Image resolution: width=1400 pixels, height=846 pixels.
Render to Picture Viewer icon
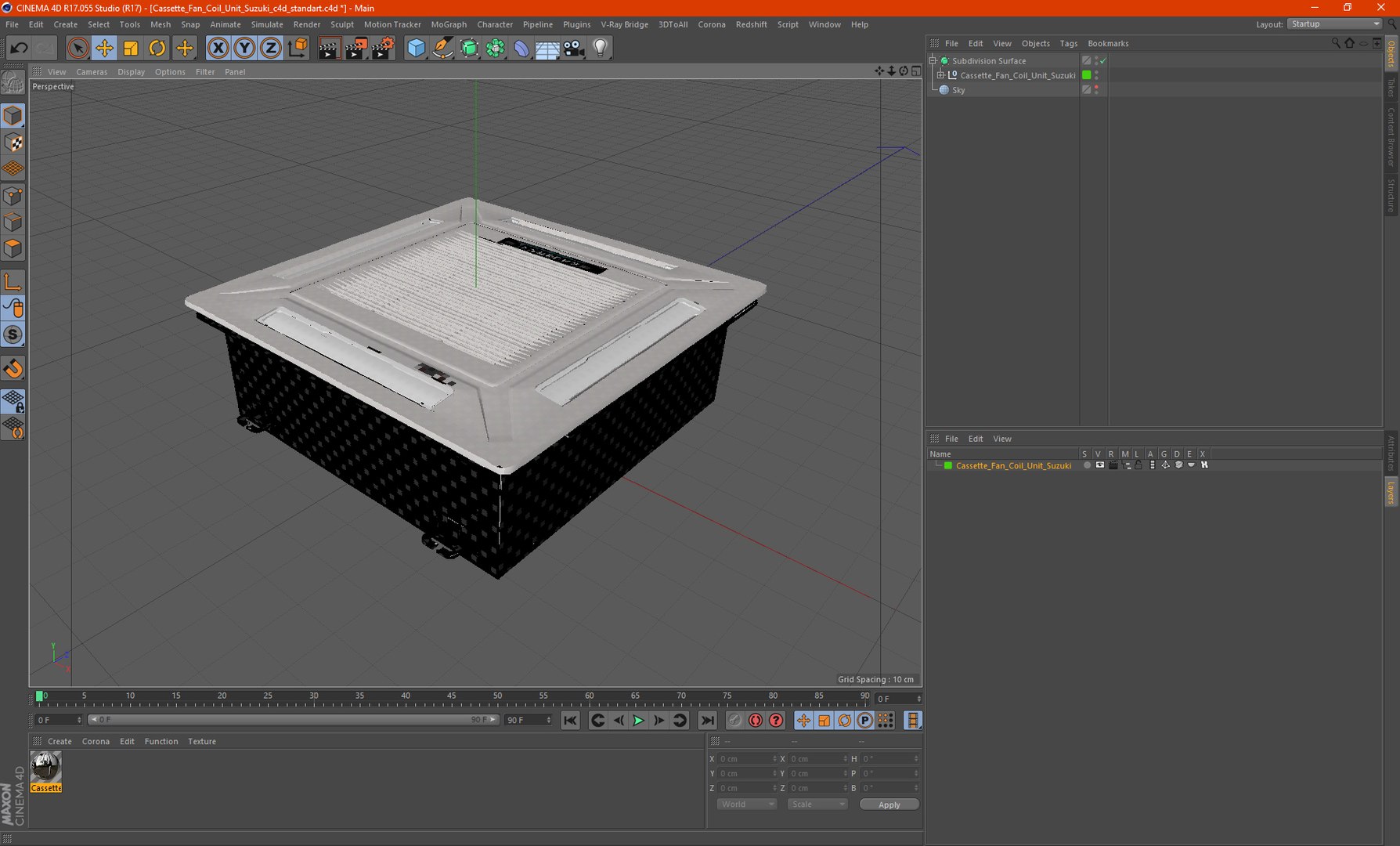point(355,49)
